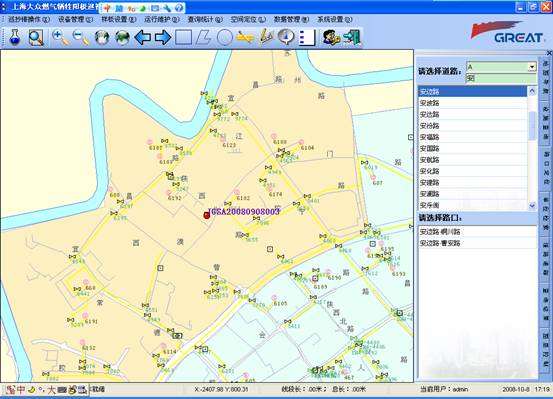
Task: Click the pencil and ruler drawing icon
Action: coord(266,37)
